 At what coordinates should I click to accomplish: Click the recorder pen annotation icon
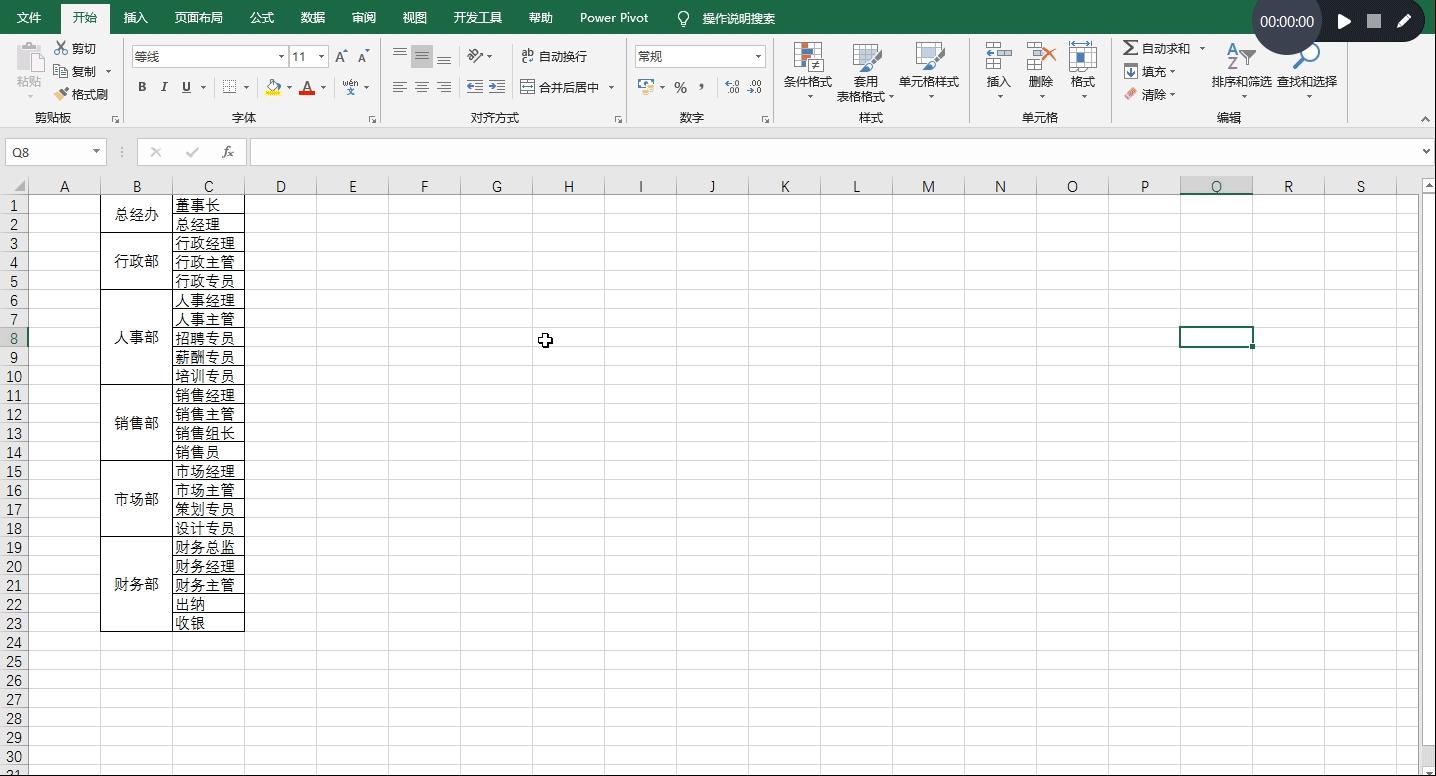coord(1404,21)
